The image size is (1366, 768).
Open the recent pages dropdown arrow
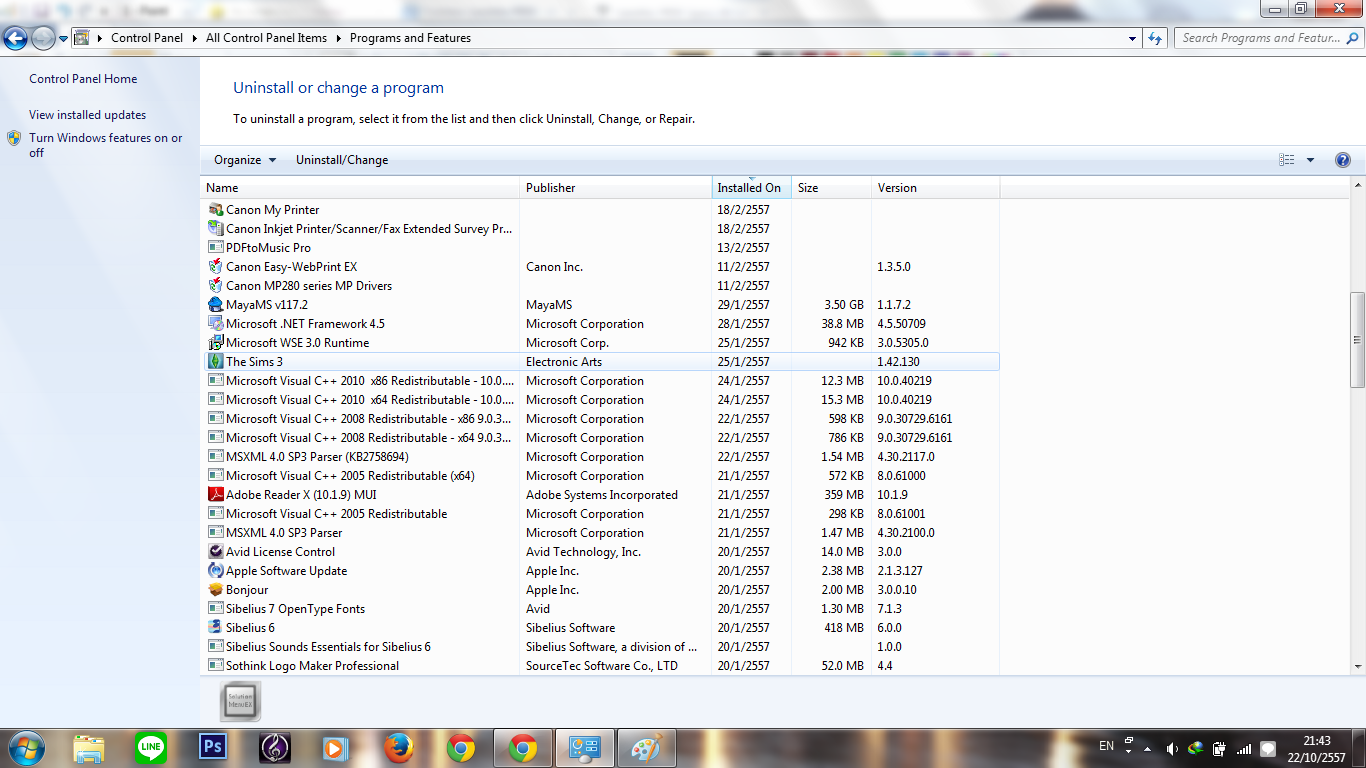click(64, 38)
